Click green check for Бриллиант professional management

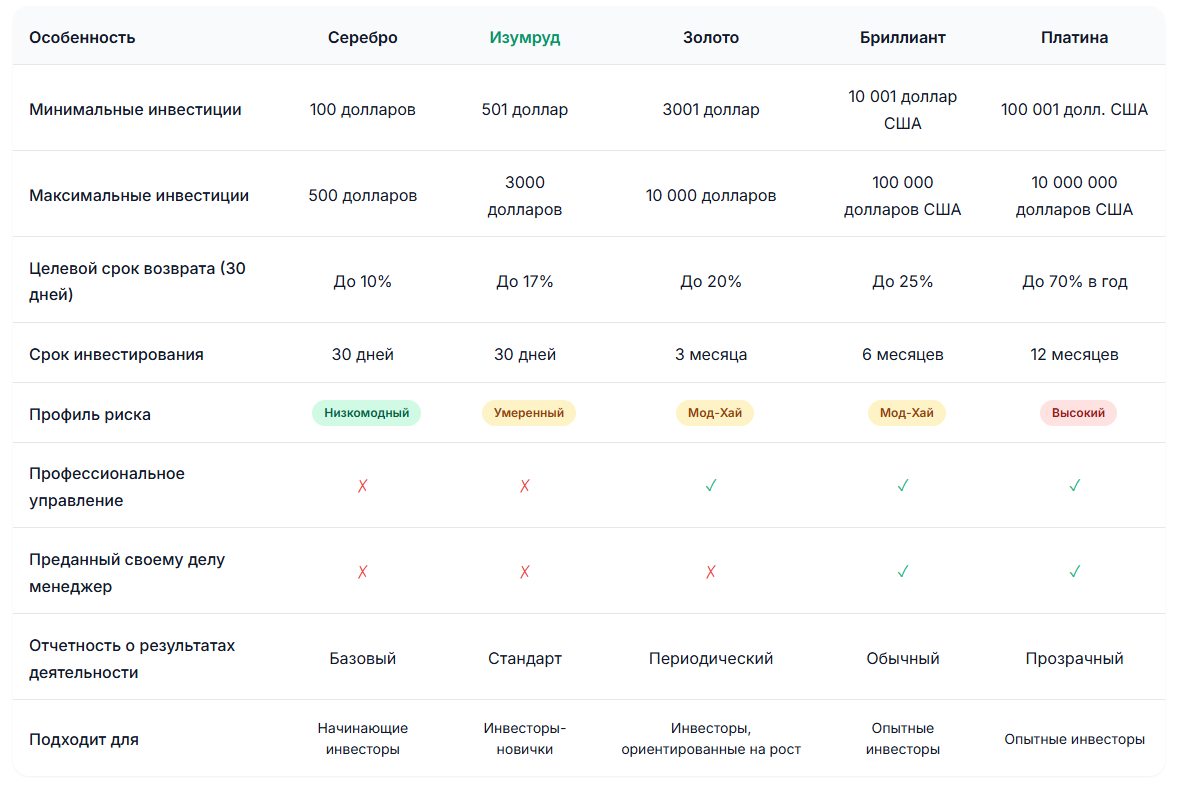coord(903,486)
